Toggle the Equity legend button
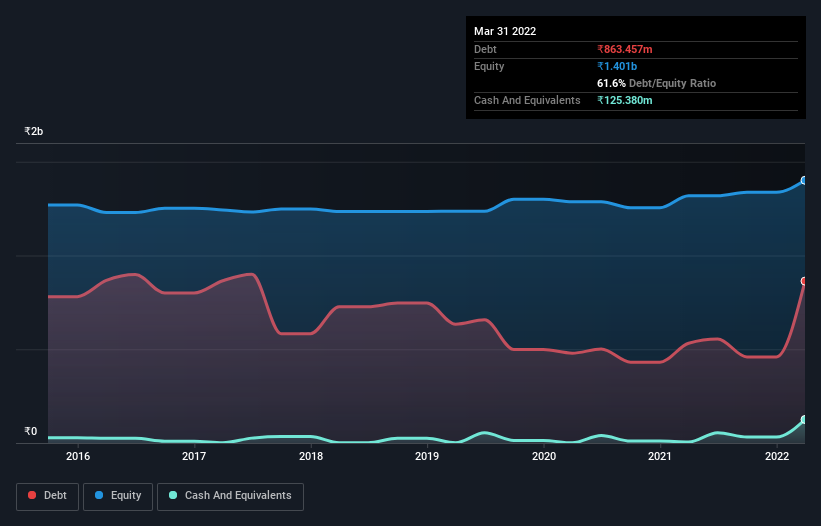This screenshot has height=526, width=821. point(118,496)
